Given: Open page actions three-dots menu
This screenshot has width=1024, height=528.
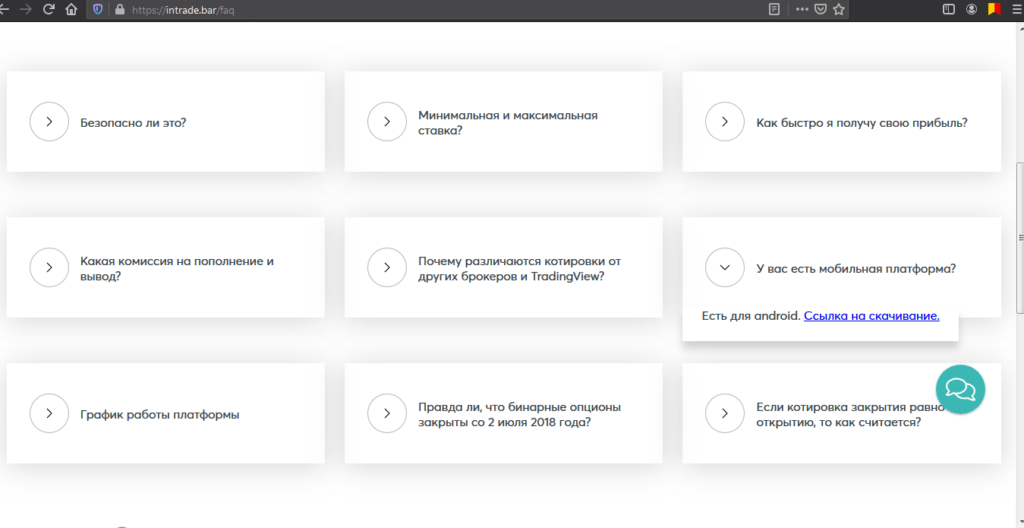Looking at the screenshot, I should [801, 9].
